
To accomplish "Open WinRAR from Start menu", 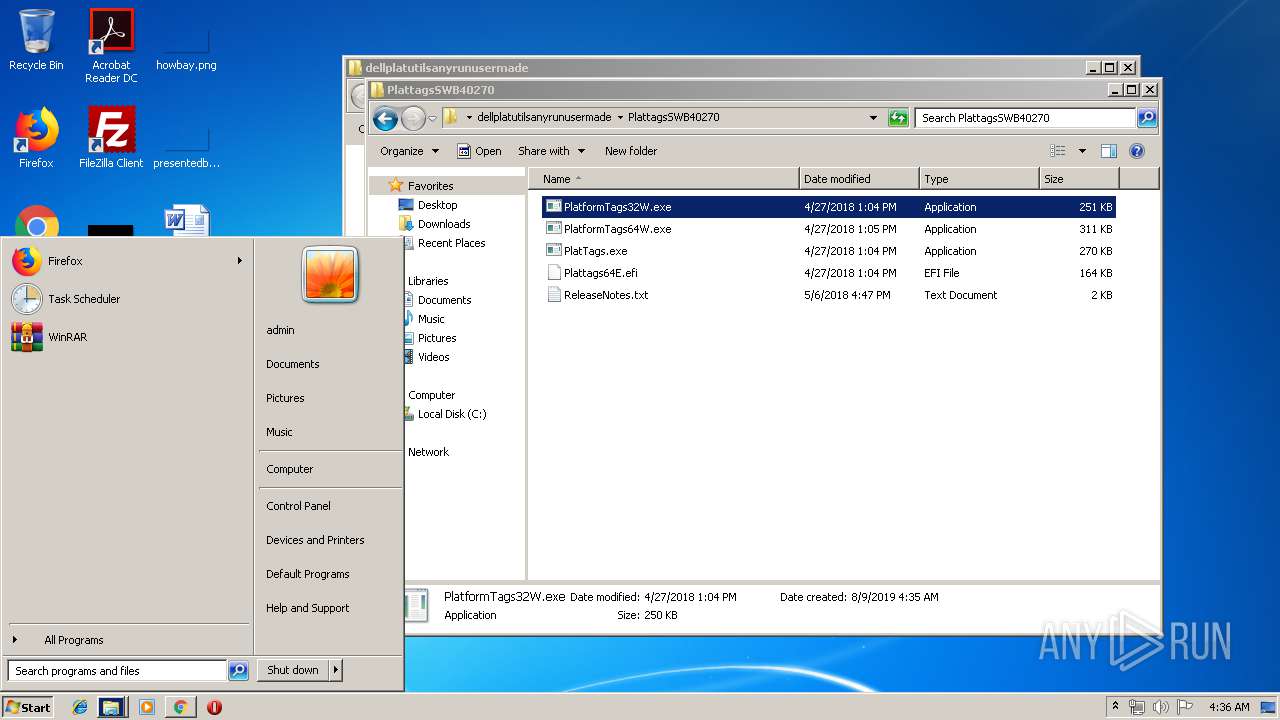I will point(127,337).
